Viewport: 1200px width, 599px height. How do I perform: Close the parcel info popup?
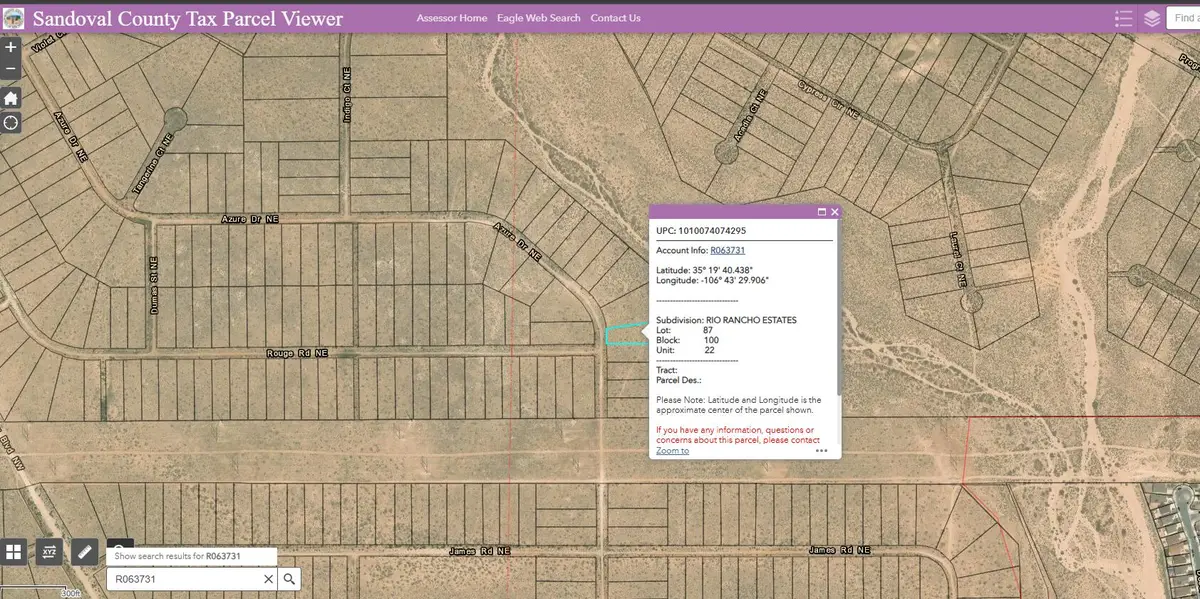[x=835, y=212]
